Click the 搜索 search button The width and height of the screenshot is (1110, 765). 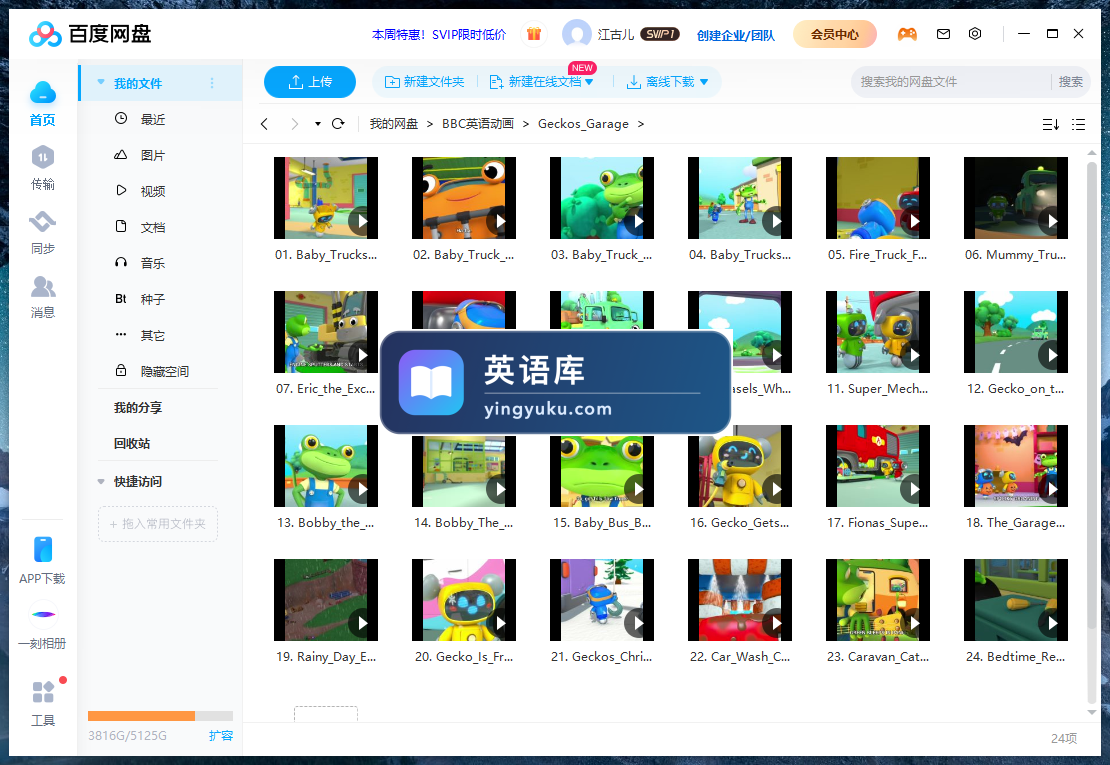tap(1070, 81)
